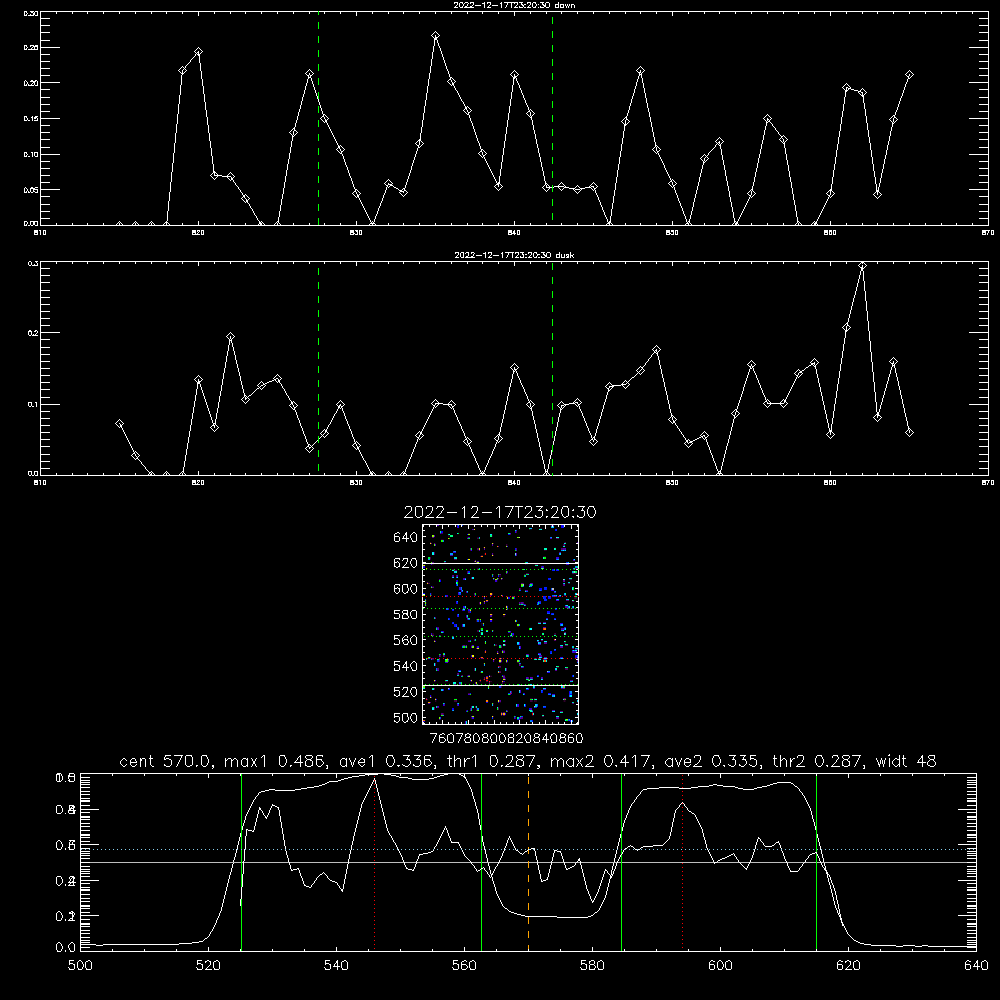Click the "0.0" label on bottom plot y-axis
The height and width of the screenshot is (1000, 1000).
(66, 948)
